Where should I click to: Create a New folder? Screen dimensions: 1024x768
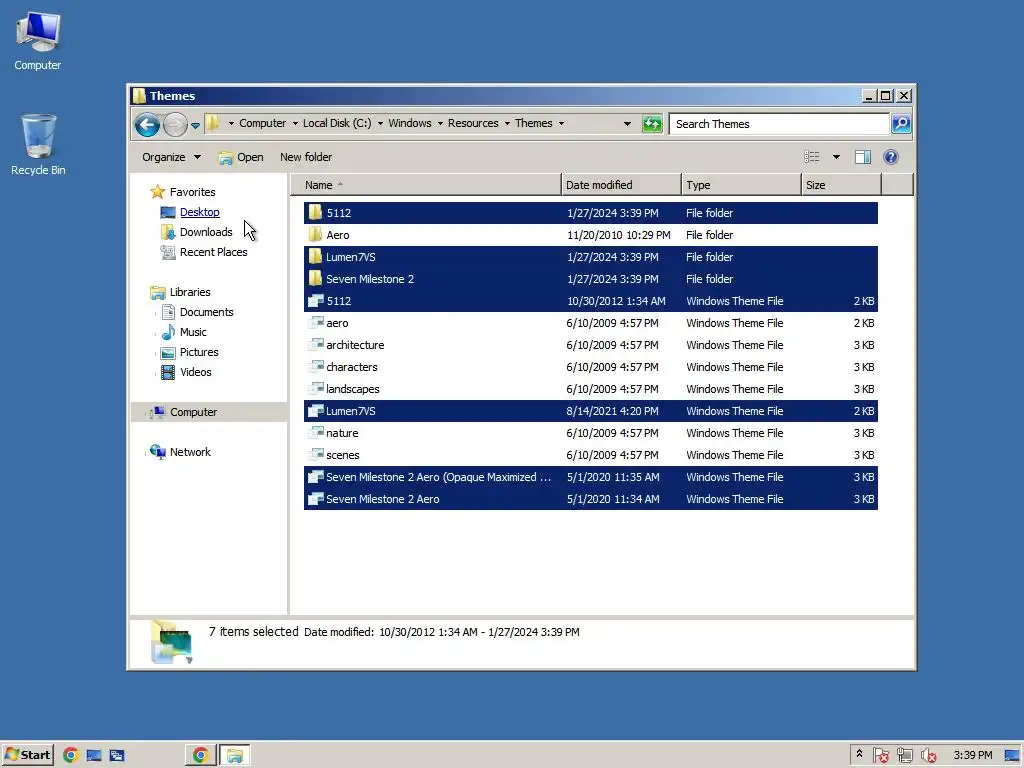[306, 157]
